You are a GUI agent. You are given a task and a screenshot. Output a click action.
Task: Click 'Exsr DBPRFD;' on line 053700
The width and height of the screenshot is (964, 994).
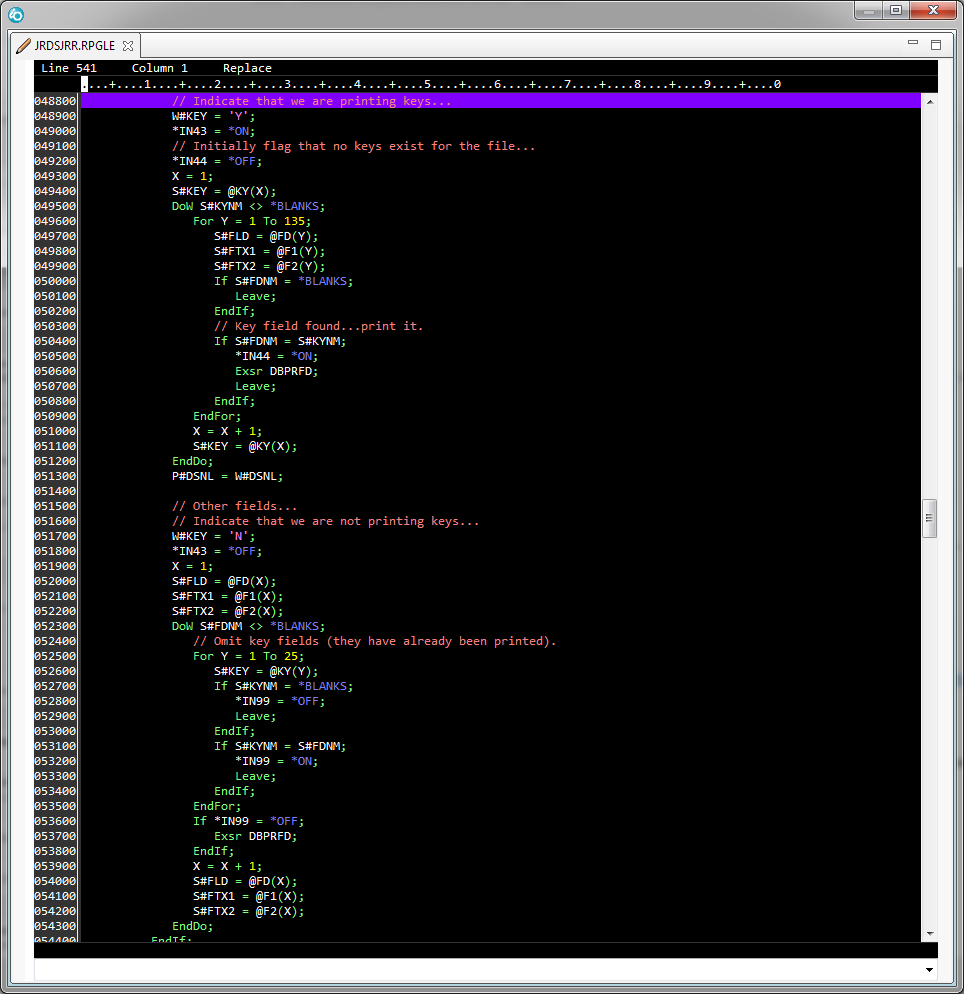[x=255, y=836]
